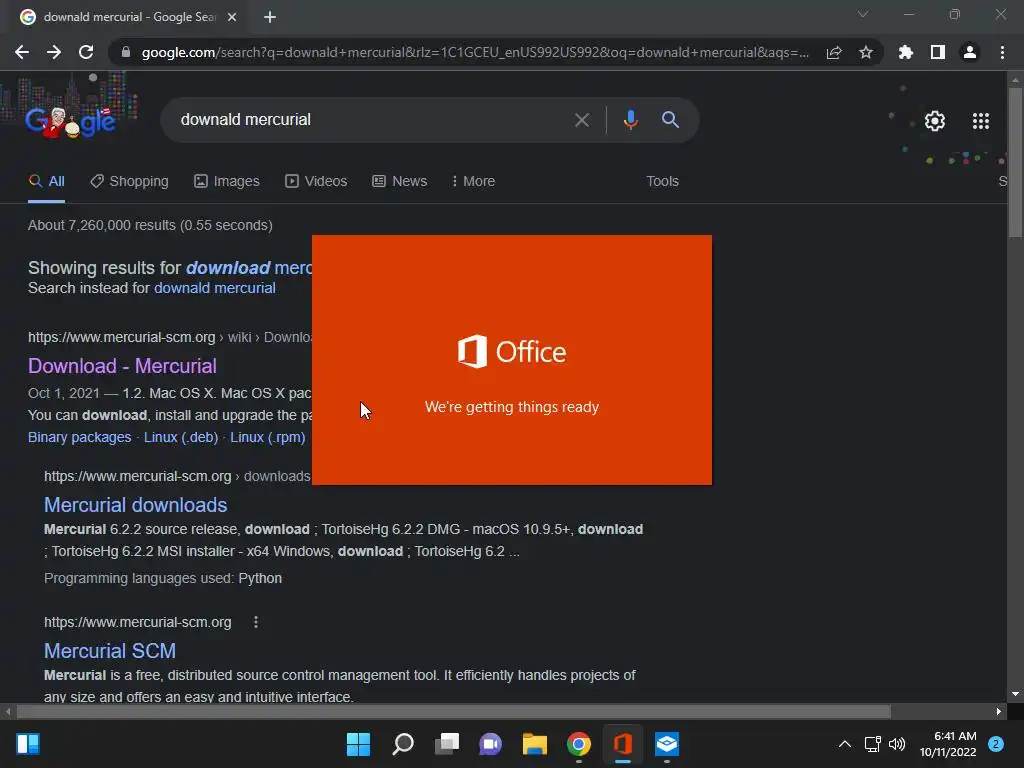The image size is (1024, 768).
Task: Expand the More search filters
Action: pos(473,181)
